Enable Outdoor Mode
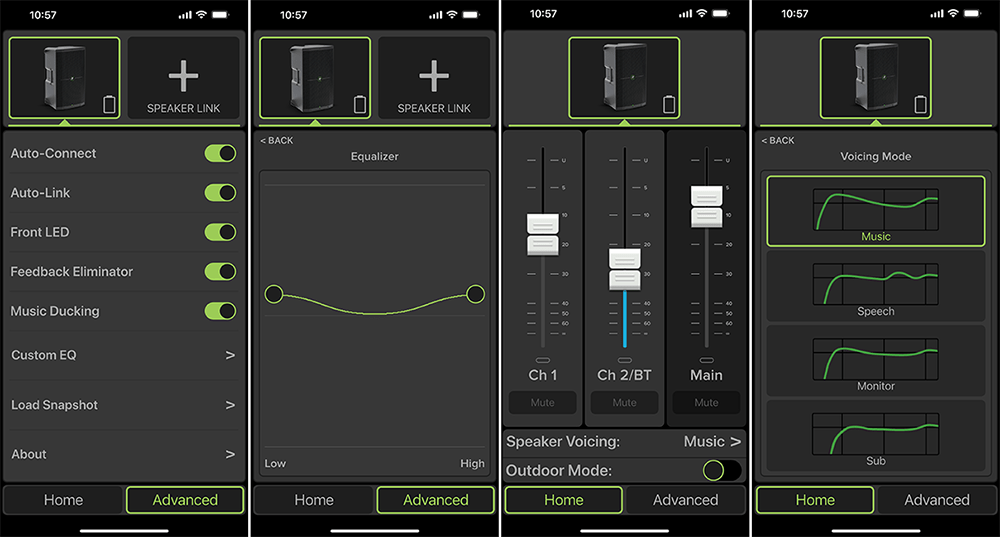 721,471
